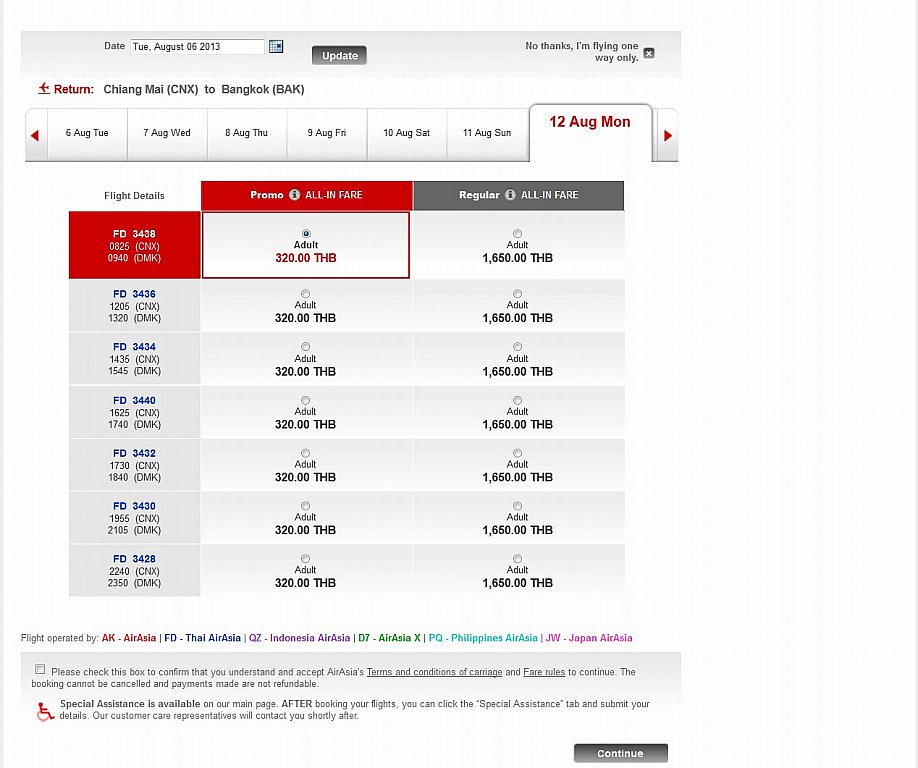The height and width of the screenshot is (768, 918).
Task: Open the calendar picker icon beside the date
Action: coord(276,46)
